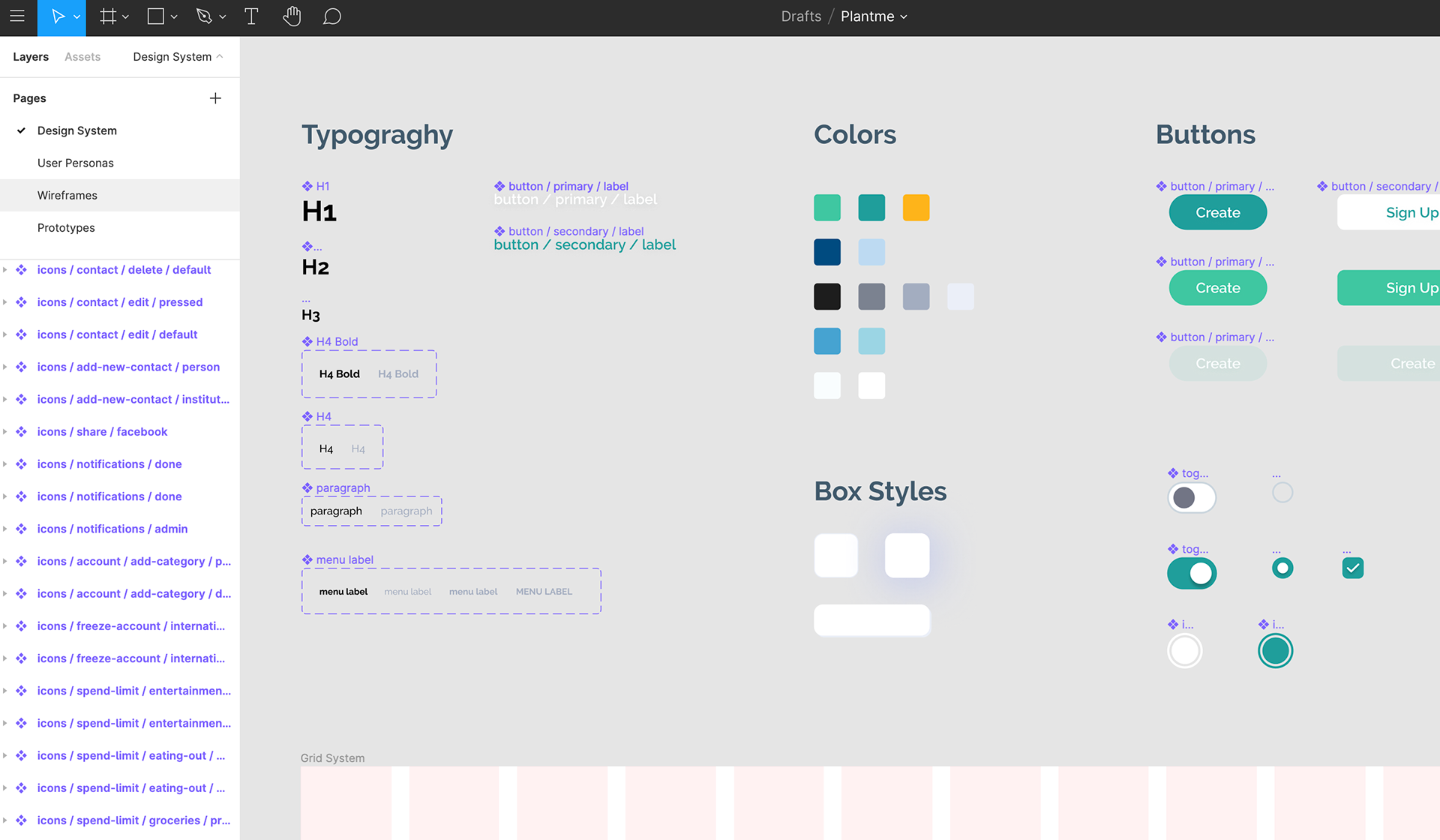Activate the Hand tool
Screen dimensions: 1440x840
tap(292, 16)
